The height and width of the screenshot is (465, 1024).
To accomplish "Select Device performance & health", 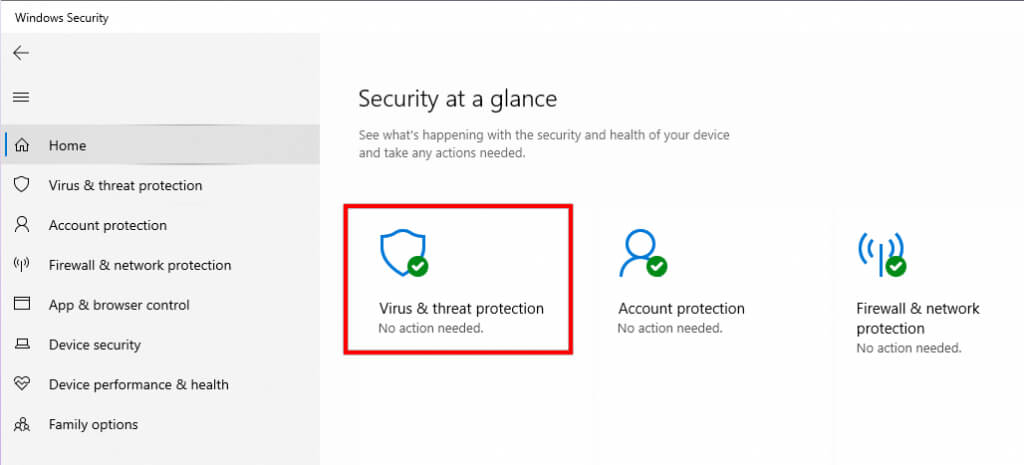I will click(x=138, y=385).
